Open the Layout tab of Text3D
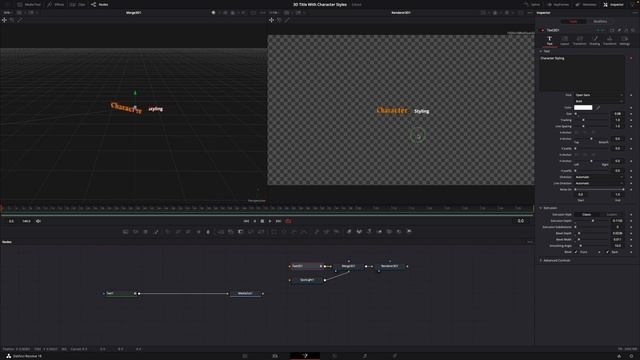The width and height of the screenshot is (640, 360). 564,40
